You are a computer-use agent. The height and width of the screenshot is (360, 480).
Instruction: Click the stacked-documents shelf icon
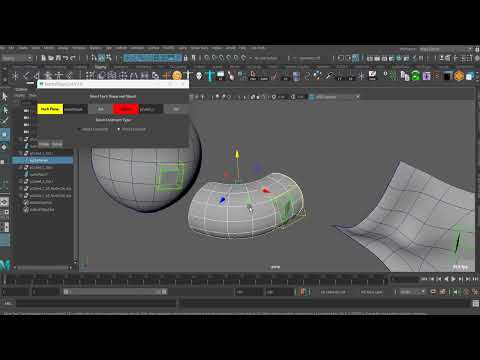pyautogui.click(x=405, y=76)
